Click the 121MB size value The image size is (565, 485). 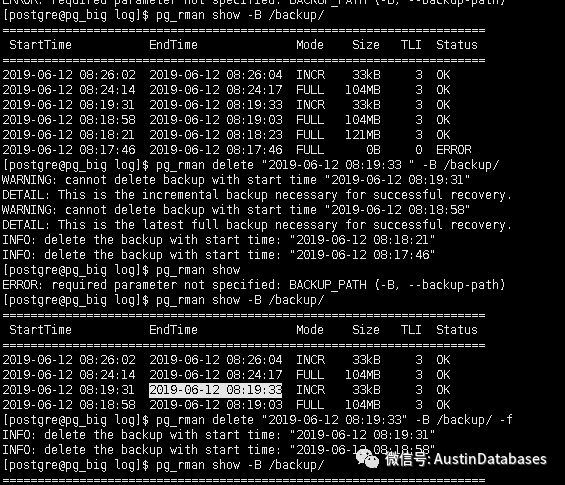point(362,135)
